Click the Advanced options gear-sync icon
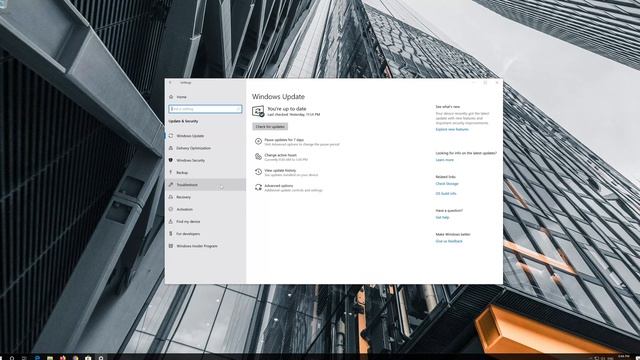Viewport: 640px width, 360px height. pyautogui.click(x=258, y=187)
